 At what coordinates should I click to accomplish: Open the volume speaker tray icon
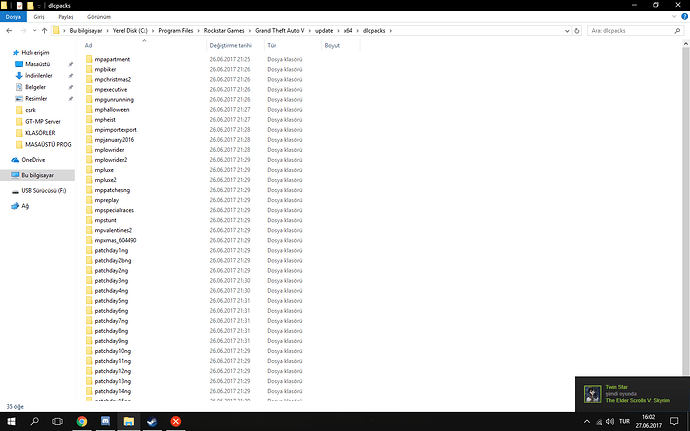coord(610,421)
